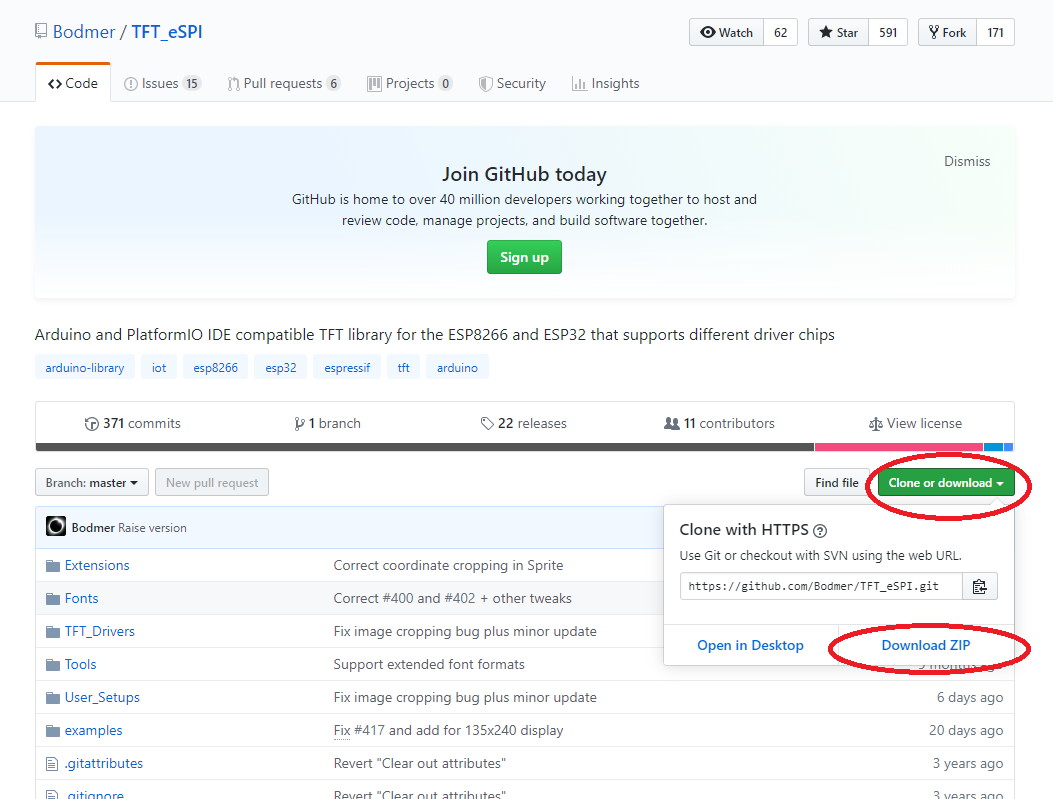This screenshot has height=799, width=1053.
Task: Open the examples folder link
Action: click(93, 731)
